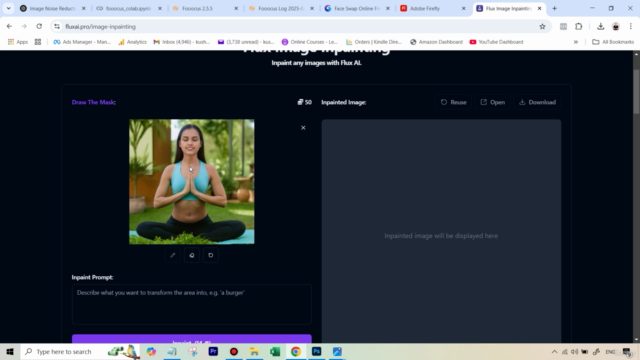This screenshot has width=640, height=360.
Task: Open the tab search dropdown arrow
Action: tap(8, 8)
